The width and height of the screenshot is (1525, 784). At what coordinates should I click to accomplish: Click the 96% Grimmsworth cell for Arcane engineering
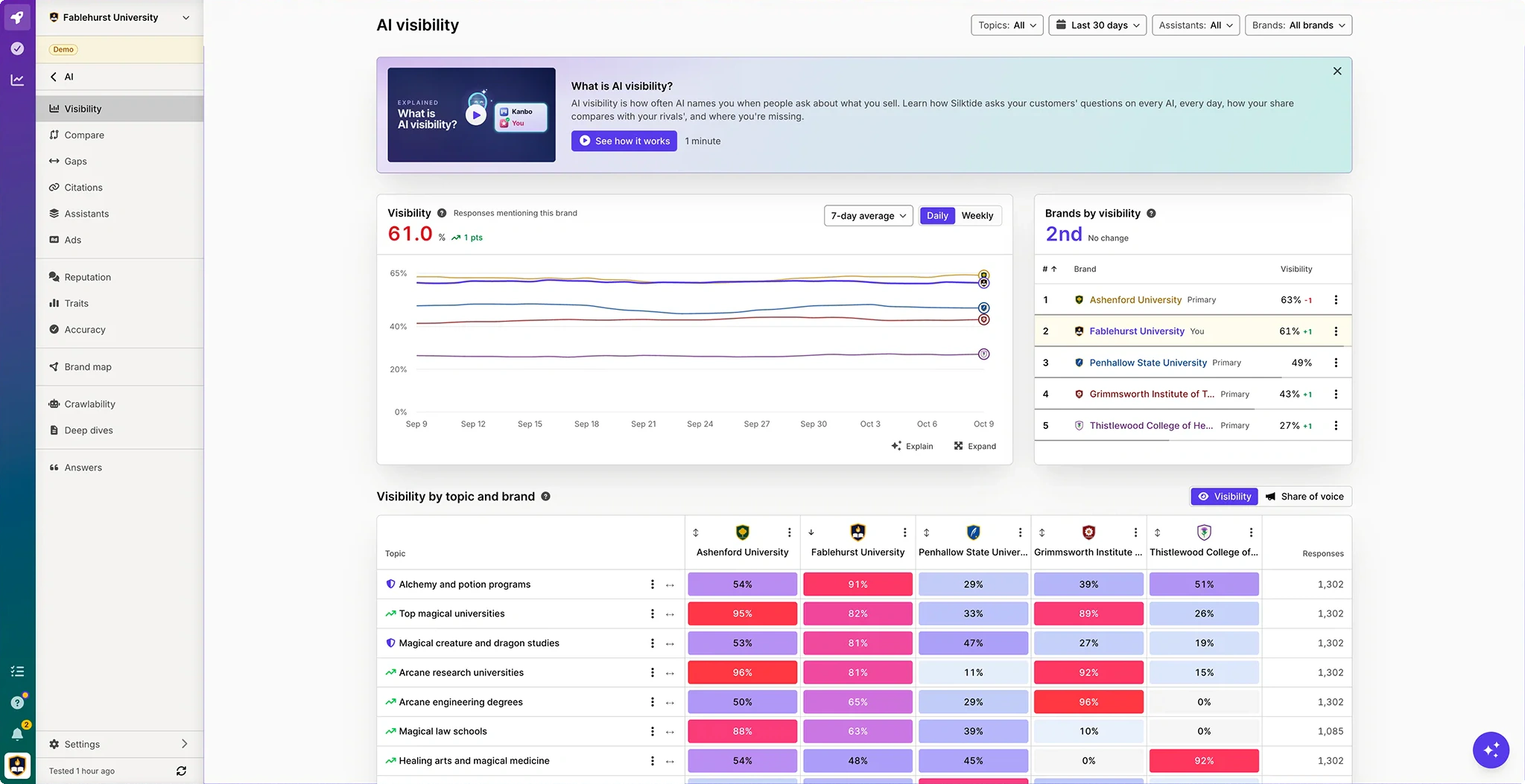coord(1088,702)
